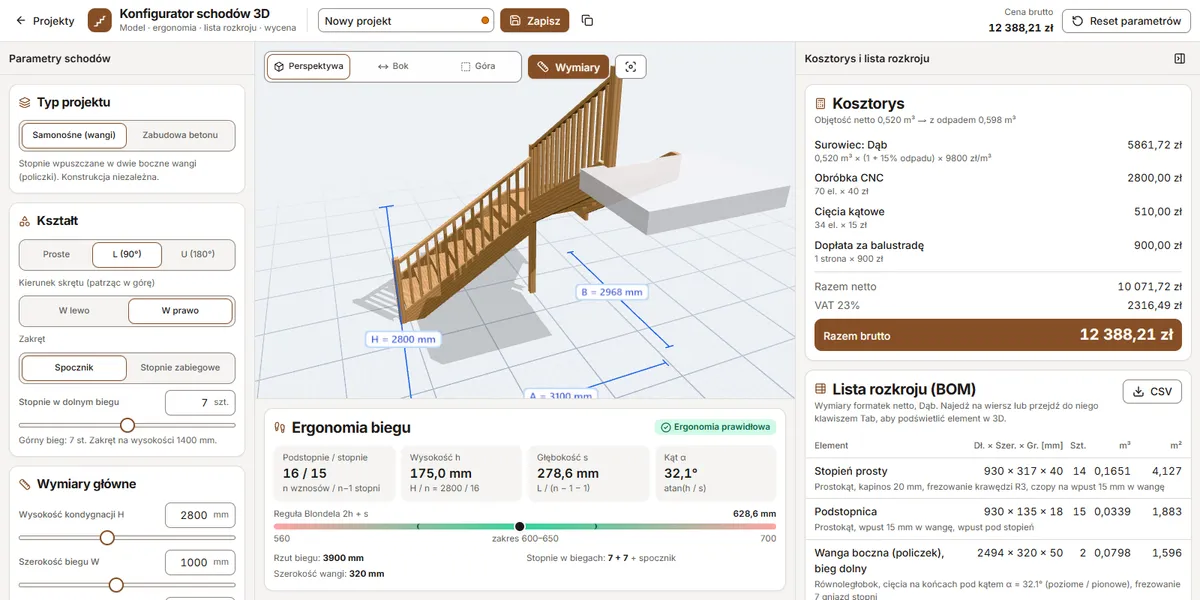1200x600 pixels.
Task: Save project with Zapisz button
Action: click(x=535, y=20)
